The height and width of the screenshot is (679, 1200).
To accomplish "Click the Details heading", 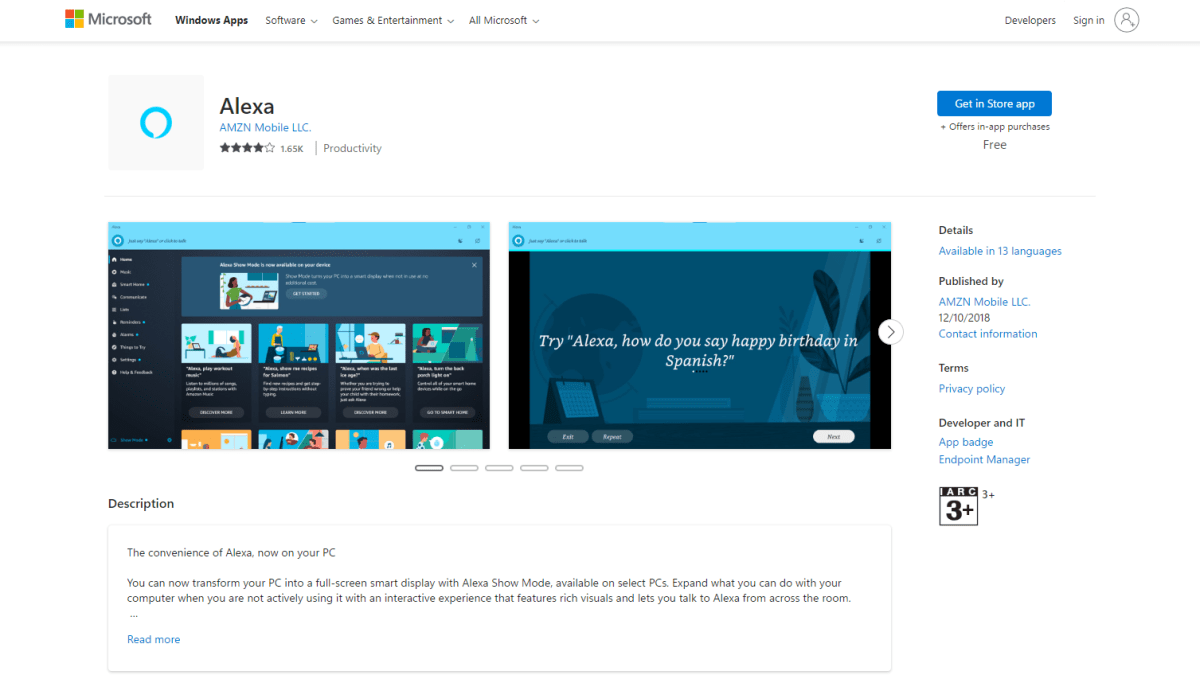I will click(x=956, y=230).
